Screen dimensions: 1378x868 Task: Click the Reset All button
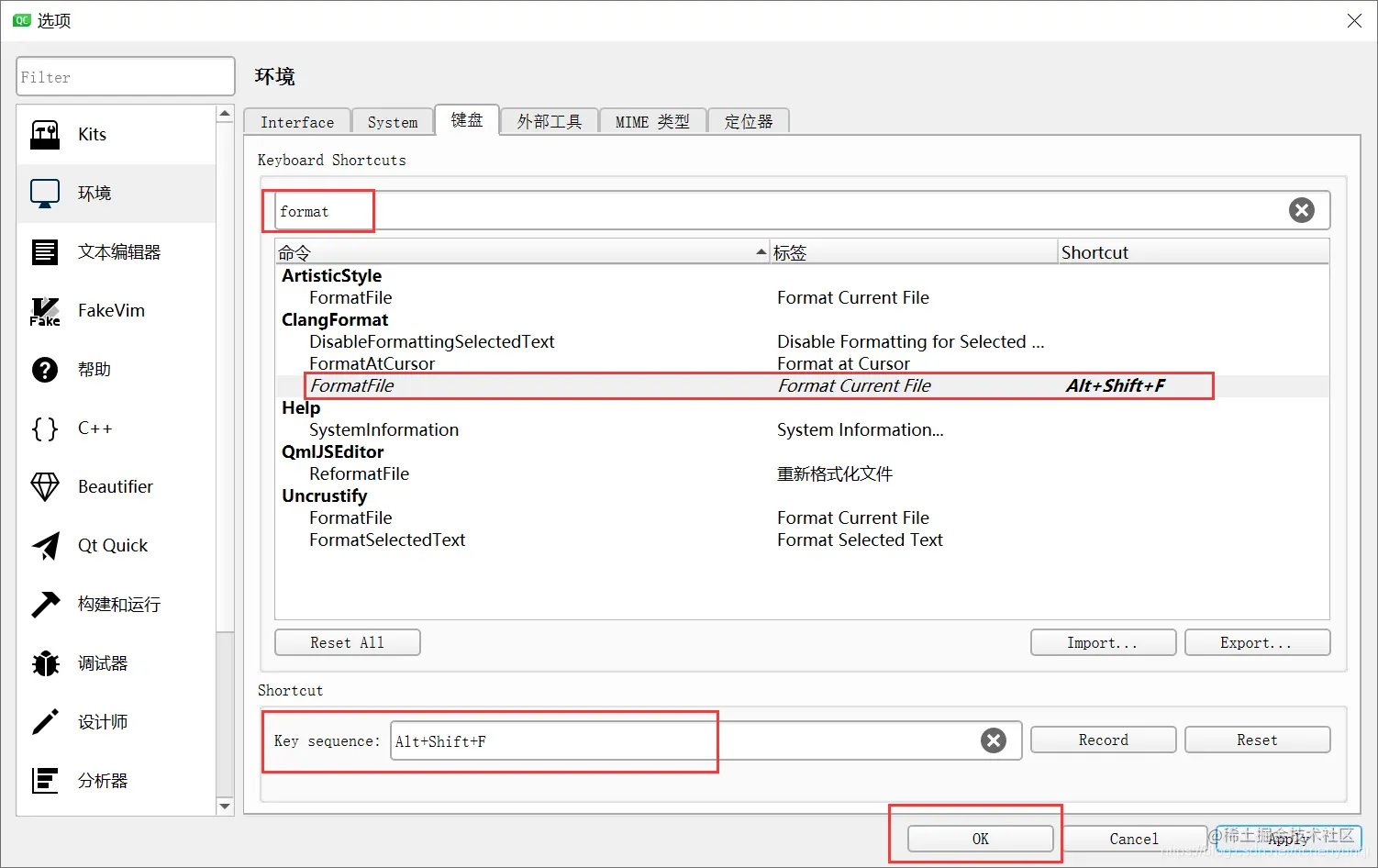pyautogui.click(x=348, y=642)
